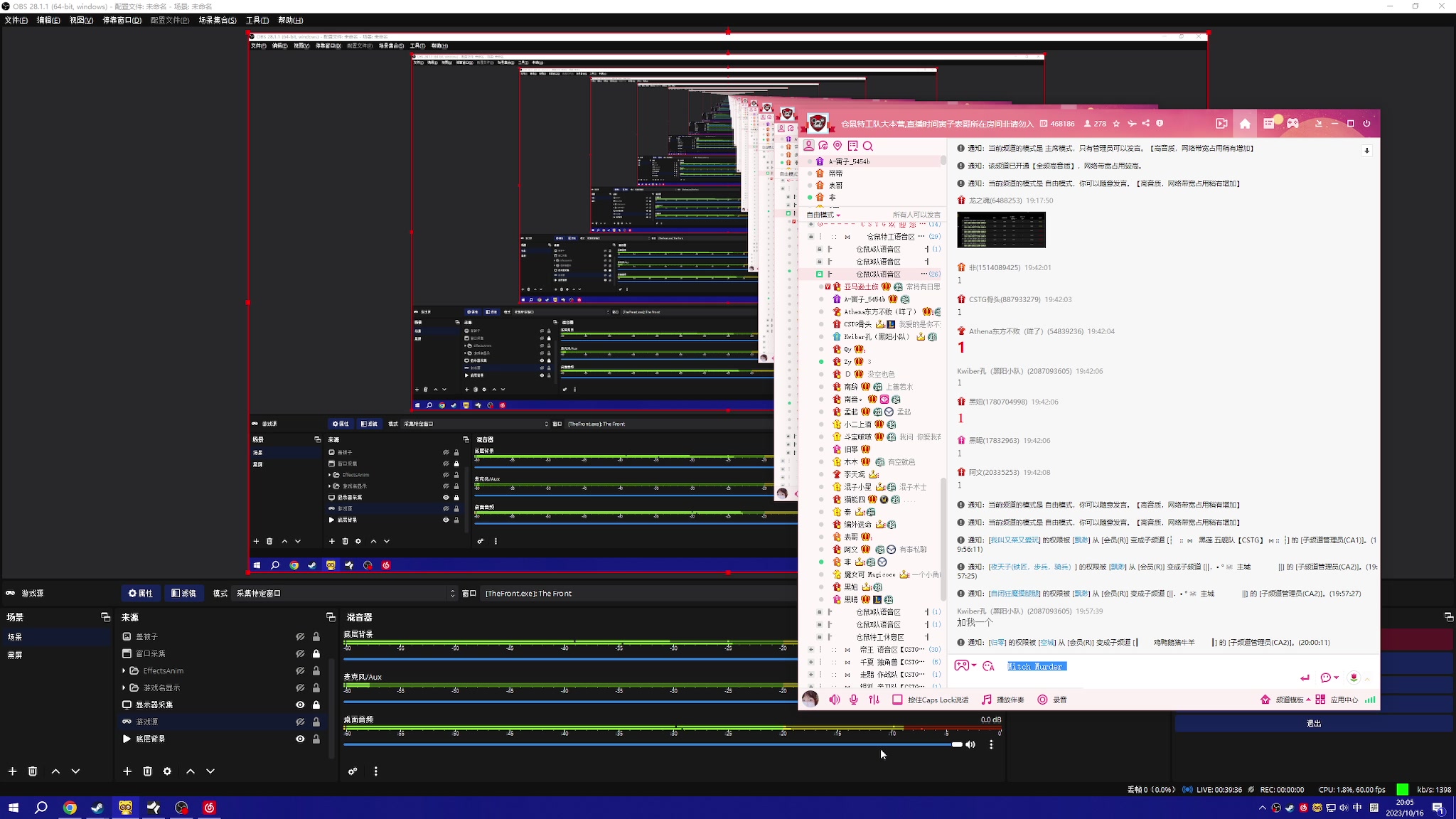The height and width of the screenshot is (819, 1456).
Task: Click YY speaker volume icon
Action: pyautogui.click(x=835, y=700)
